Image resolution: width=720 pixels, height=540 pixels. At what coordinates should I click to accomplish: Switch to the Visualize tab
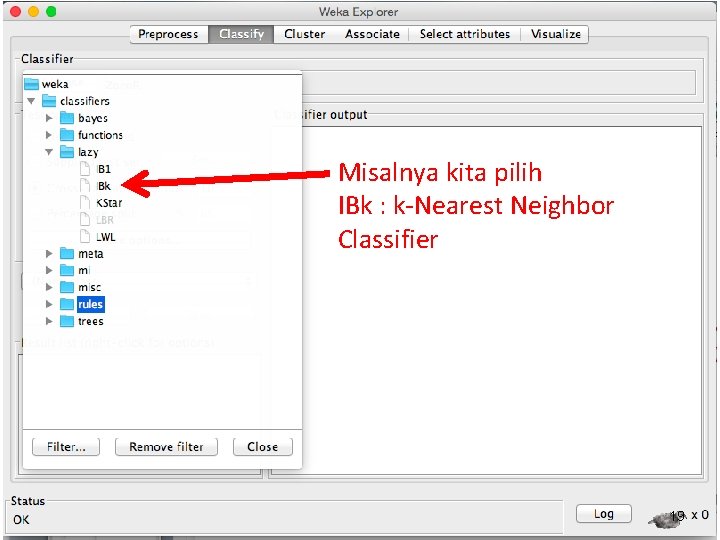pos(556,34)
